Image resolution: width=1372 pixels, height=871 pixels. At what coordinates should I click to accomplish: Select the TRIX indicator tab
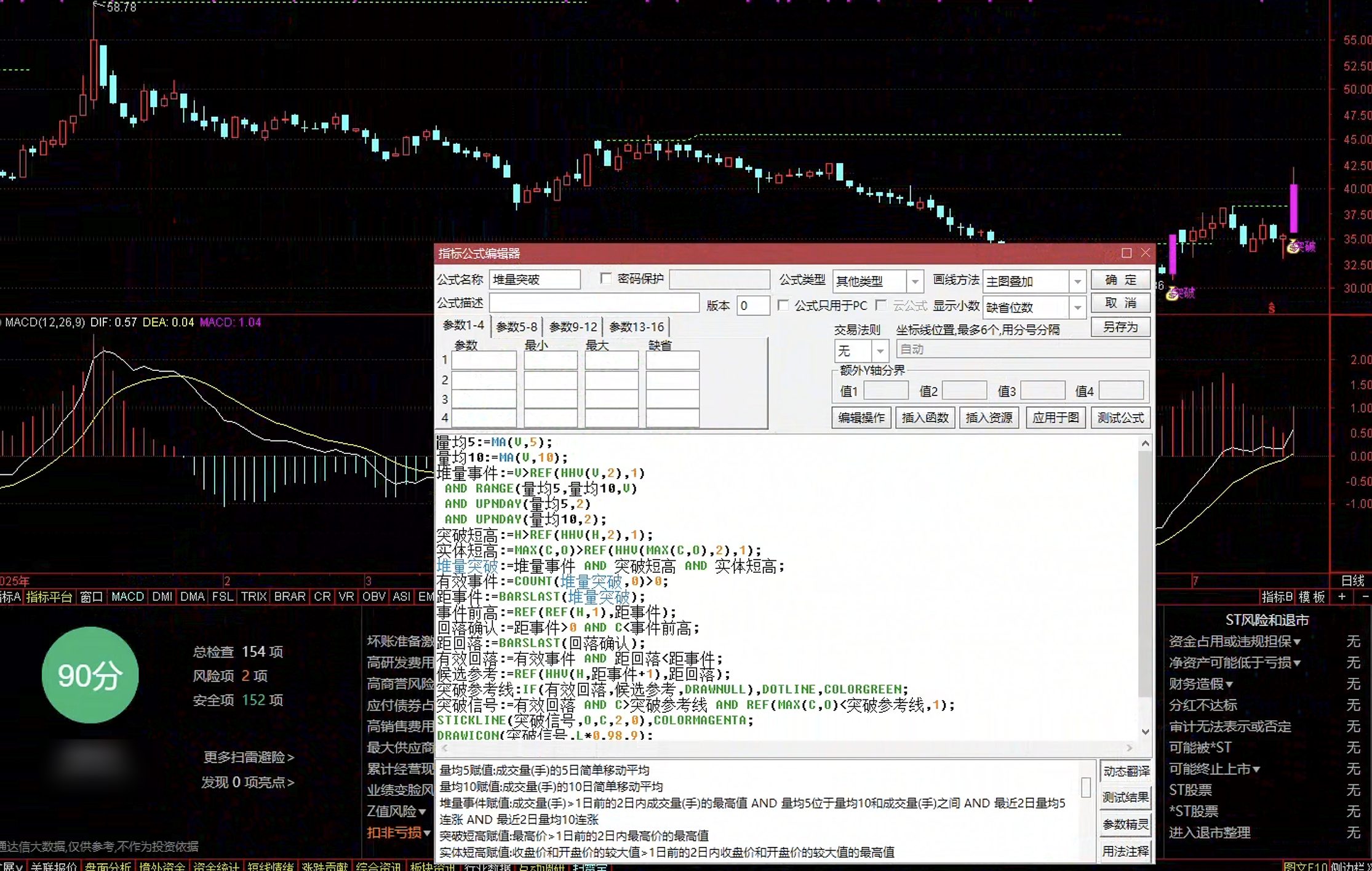click(253, 597)
